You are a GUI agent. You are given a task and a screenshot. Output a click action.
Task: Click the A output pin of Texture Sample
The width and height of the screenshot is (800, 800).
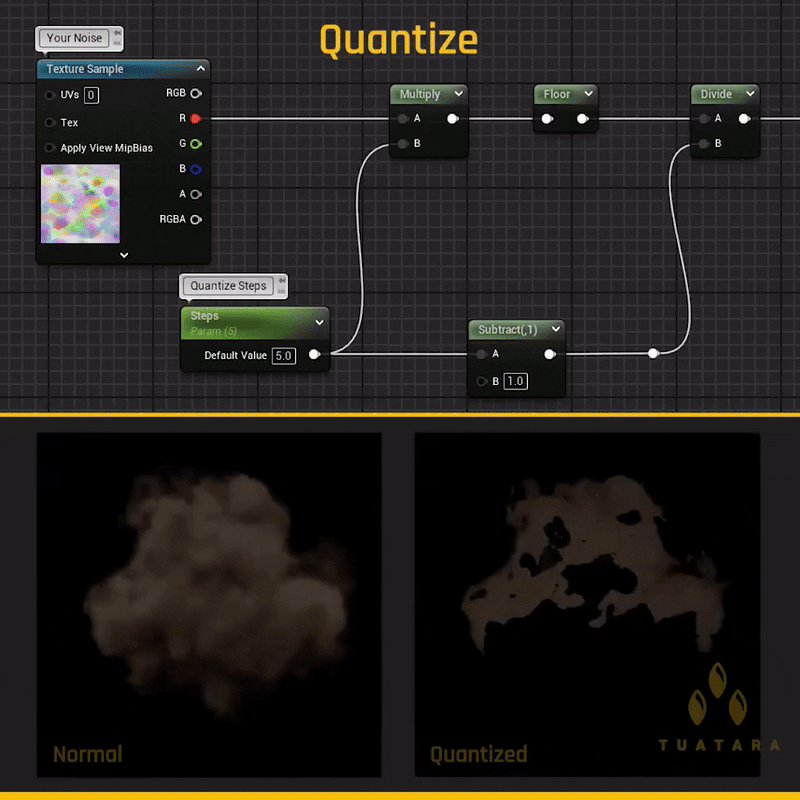tap(196, 194)
